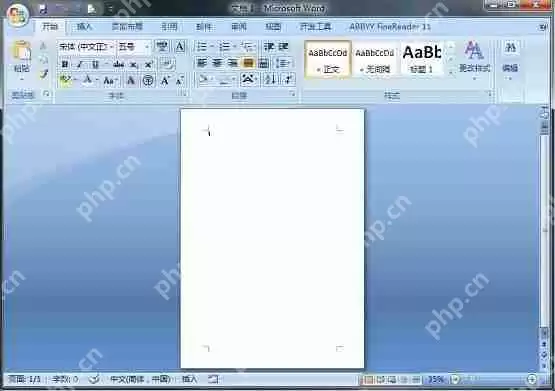Image resolution: width=555 pixels, height=391 pixels.
Task: Switch to the 引用 (References) tab
Action: [x=169, y=27]
